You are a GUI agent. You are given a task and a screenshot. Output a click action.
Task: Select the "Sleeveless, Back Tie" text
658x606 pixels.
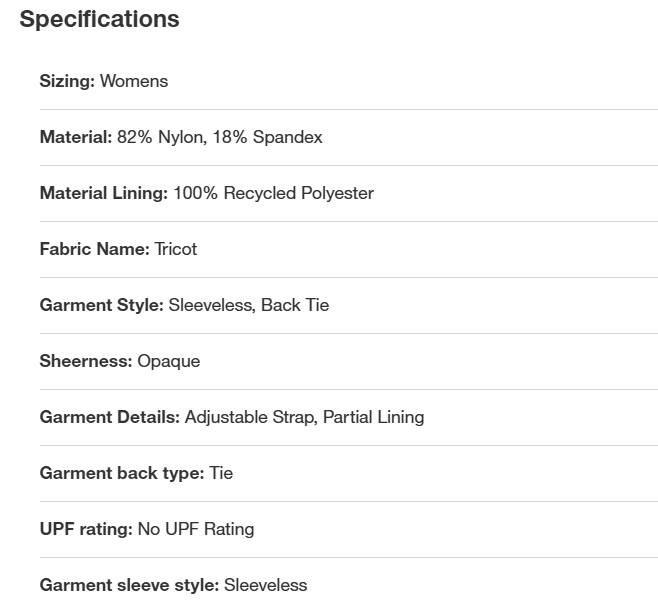(x=249, y=305)
